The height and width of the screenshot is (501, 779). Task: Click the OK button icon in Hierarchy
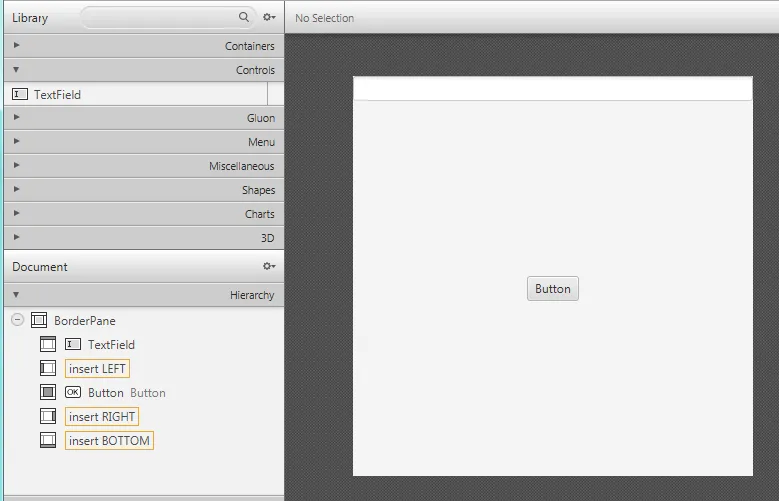73,392
